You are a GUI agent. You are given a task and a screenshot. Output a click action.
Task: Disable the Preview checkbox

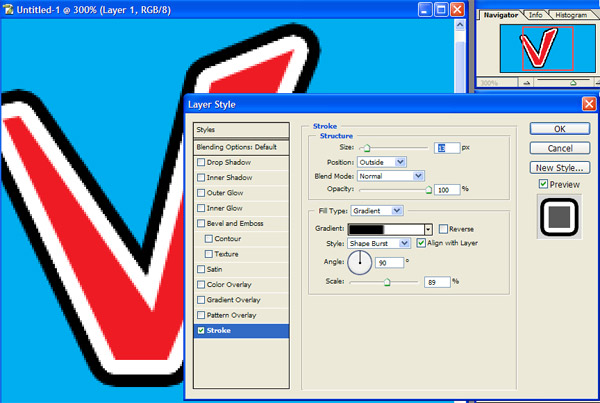pyautogui.click(x=543, y=185)
